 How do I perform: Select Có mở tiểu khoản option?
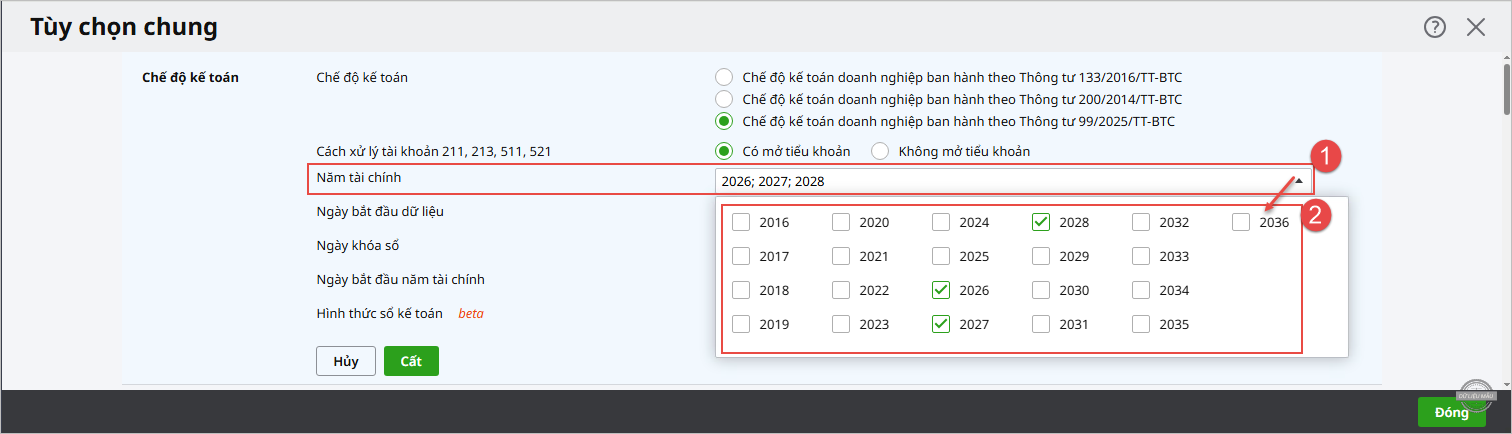(724, 151)
